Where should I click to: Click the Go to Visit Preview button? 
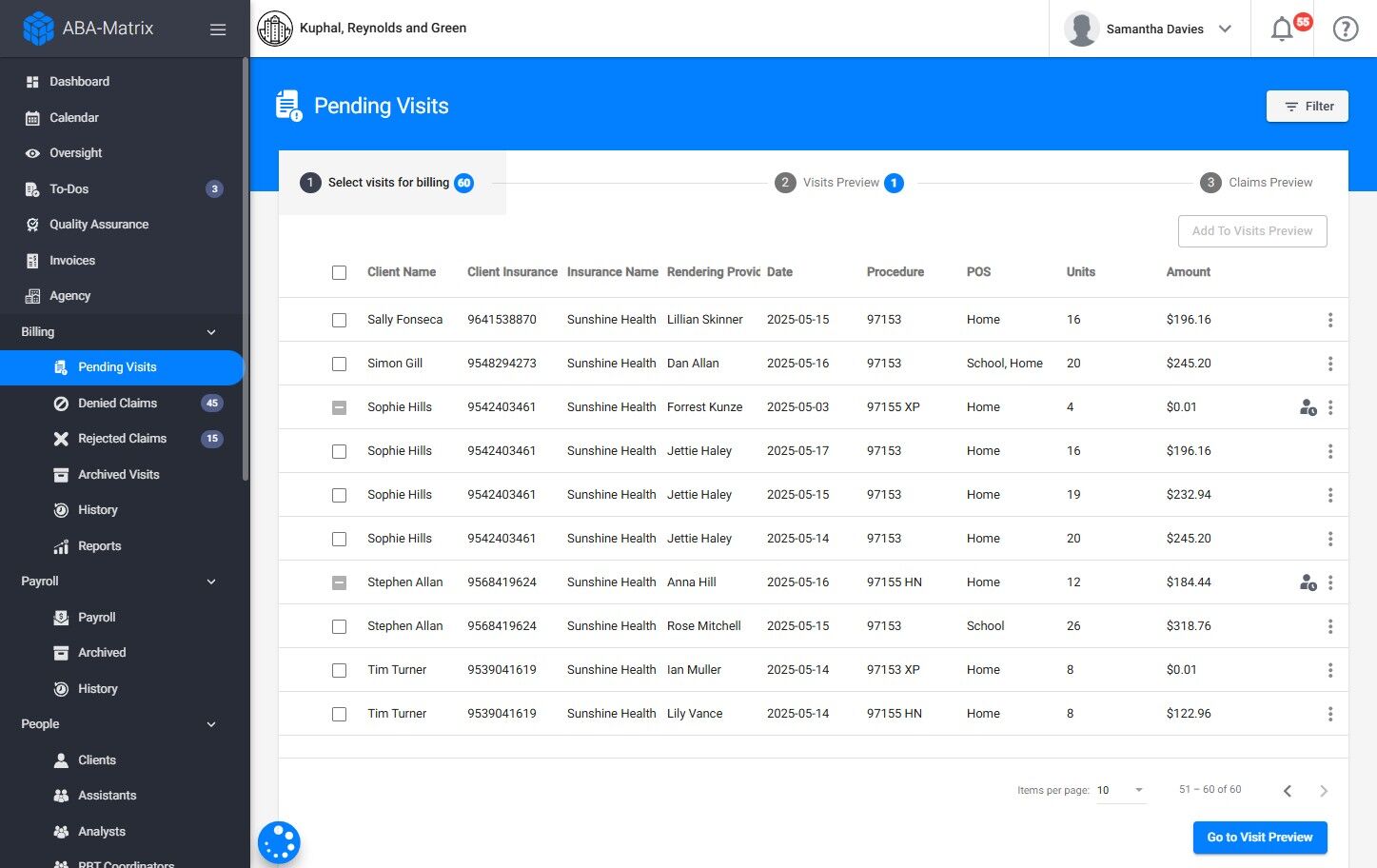click(1260, 838)
